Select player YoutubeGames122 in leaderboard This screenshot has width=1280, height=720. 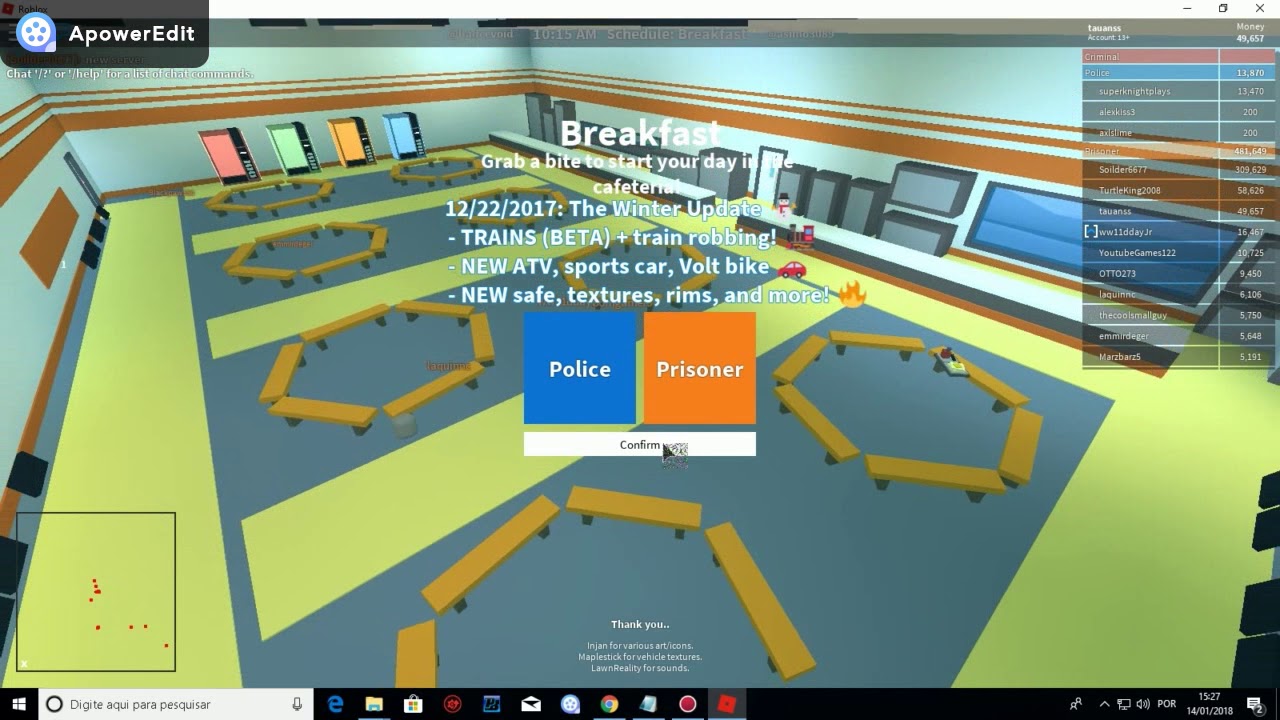click(1176, 253)
